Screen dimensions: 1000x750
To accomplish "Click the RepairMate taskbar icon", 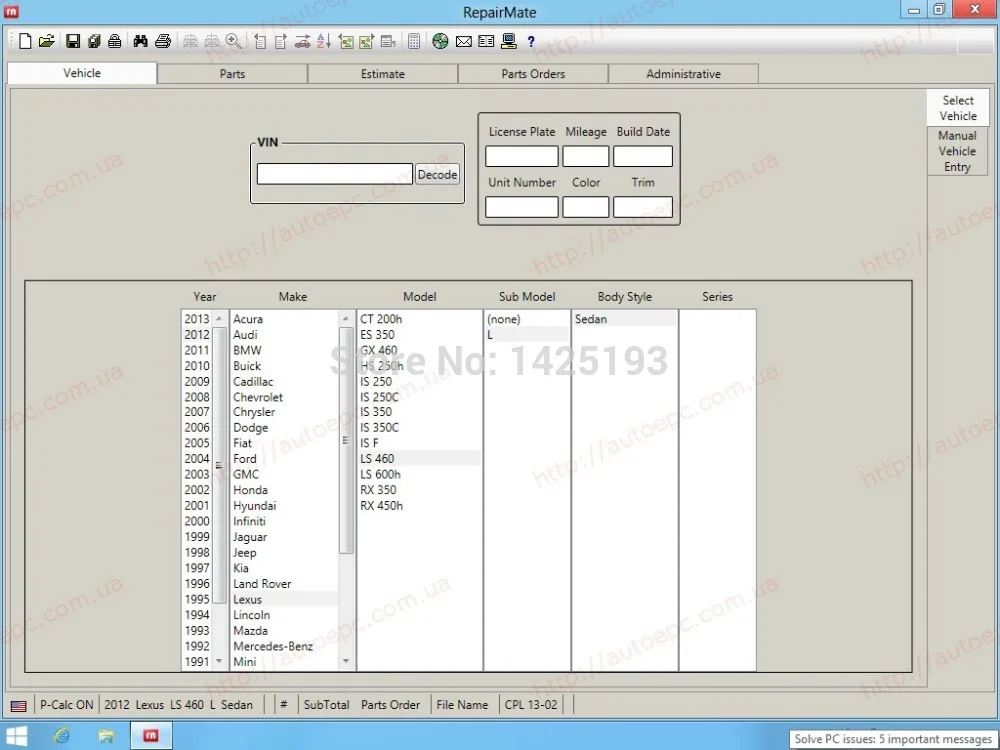I will pos(151,736).
